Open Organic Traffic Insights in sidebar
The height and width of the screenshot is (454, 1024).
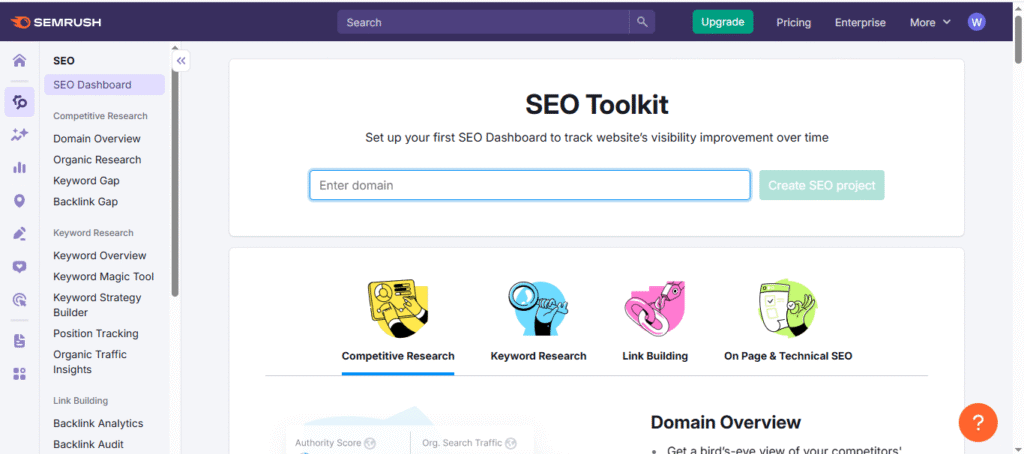(90, 362)
